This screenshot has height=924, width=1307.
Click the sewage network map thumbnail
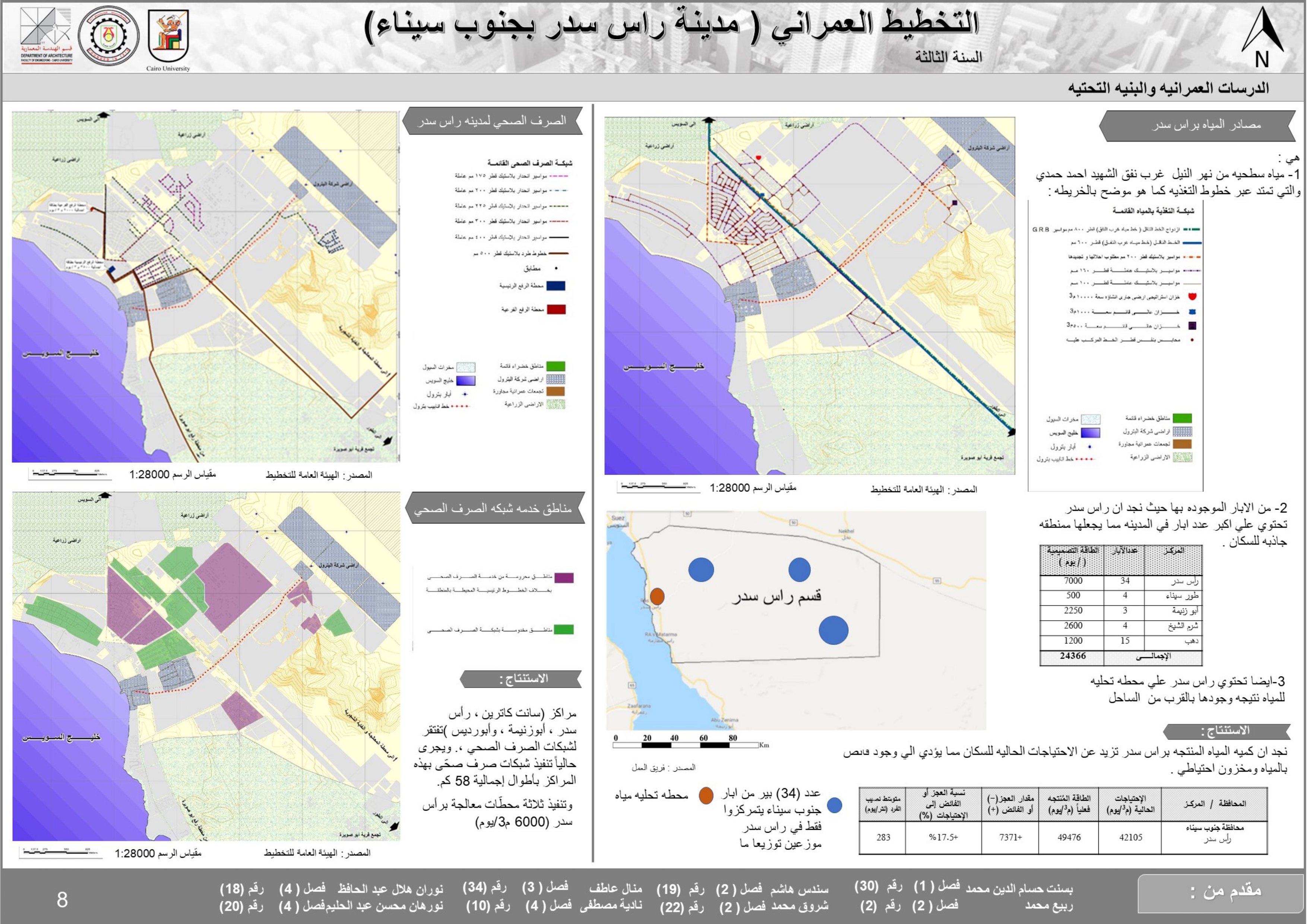[206, 287]
